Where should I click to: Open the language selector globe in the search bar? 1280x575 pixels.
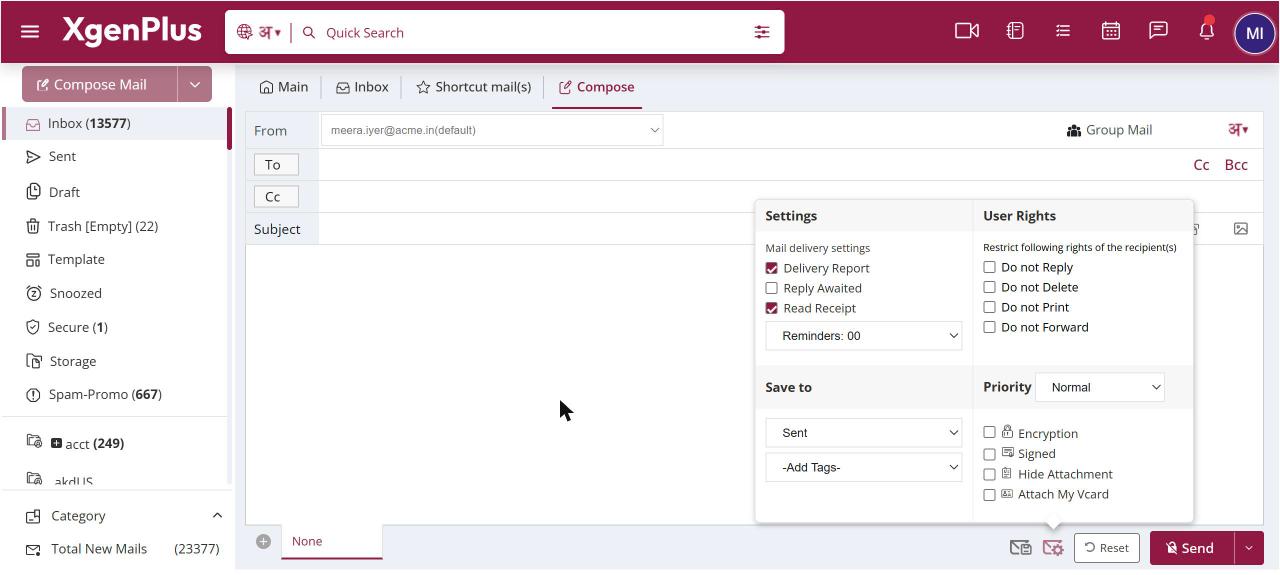point(244,32)
